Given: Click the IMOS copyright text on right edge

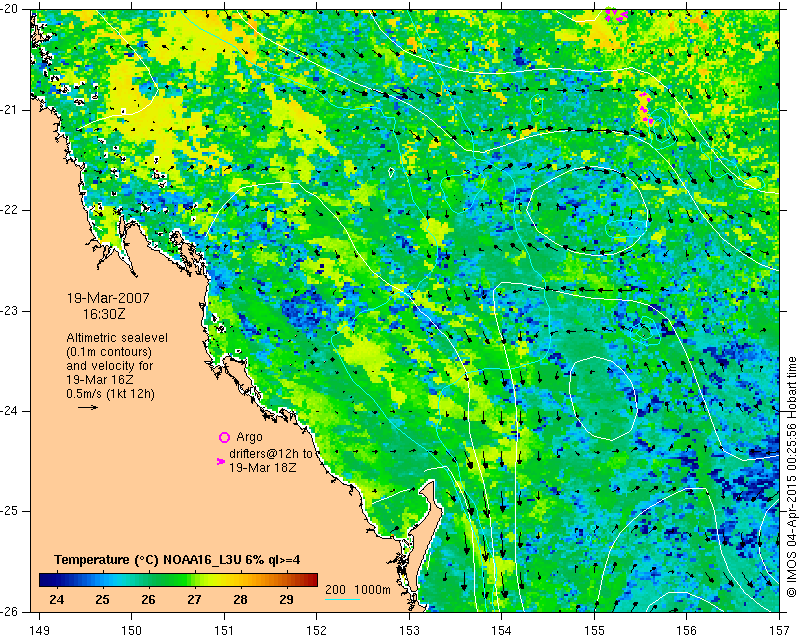Looking at the screenshot, I should click(x=791, y=476).
